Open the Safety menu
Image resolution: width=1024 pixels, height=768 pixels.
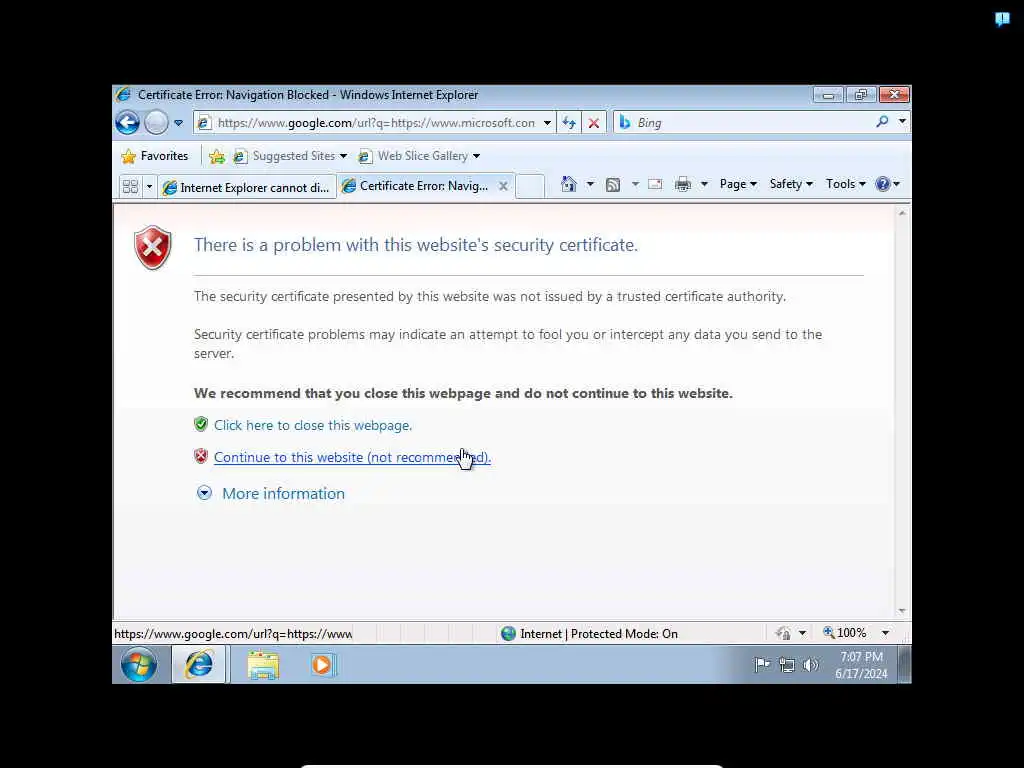point(791,184)
